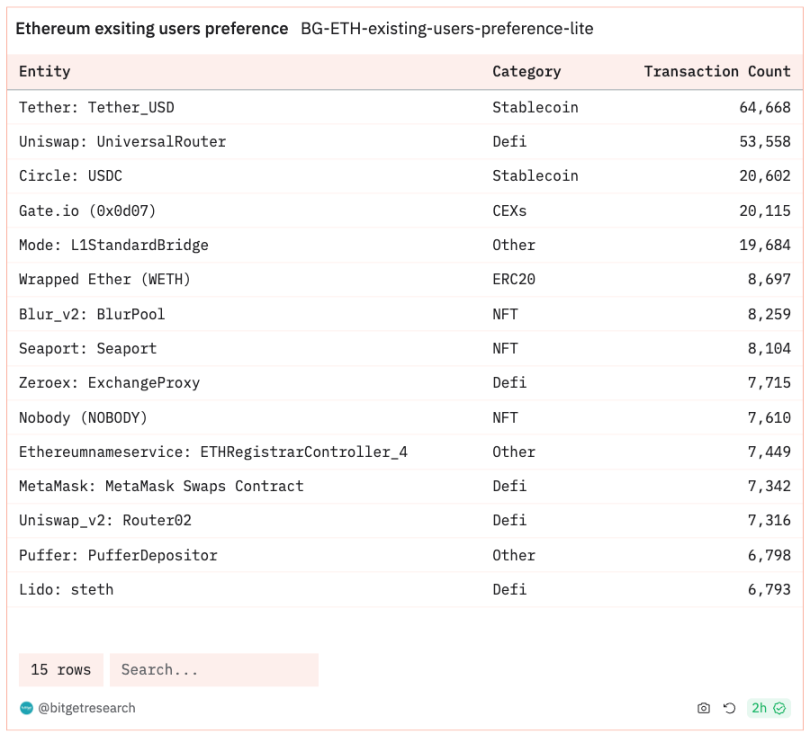Click the 15 rows label
This screenshot has height=734, width=810.
(x=61, y=669)
